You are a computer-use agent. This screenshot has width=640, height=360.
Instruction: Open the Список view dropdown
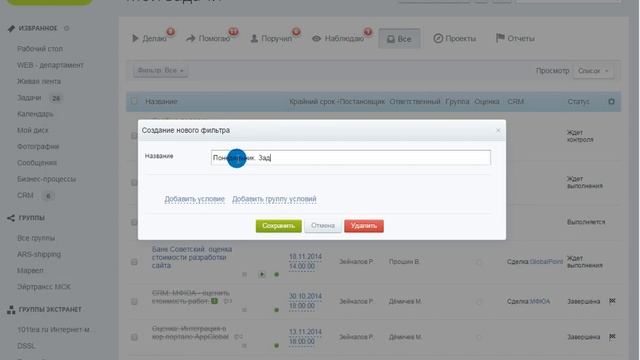[x=593, y=71]
